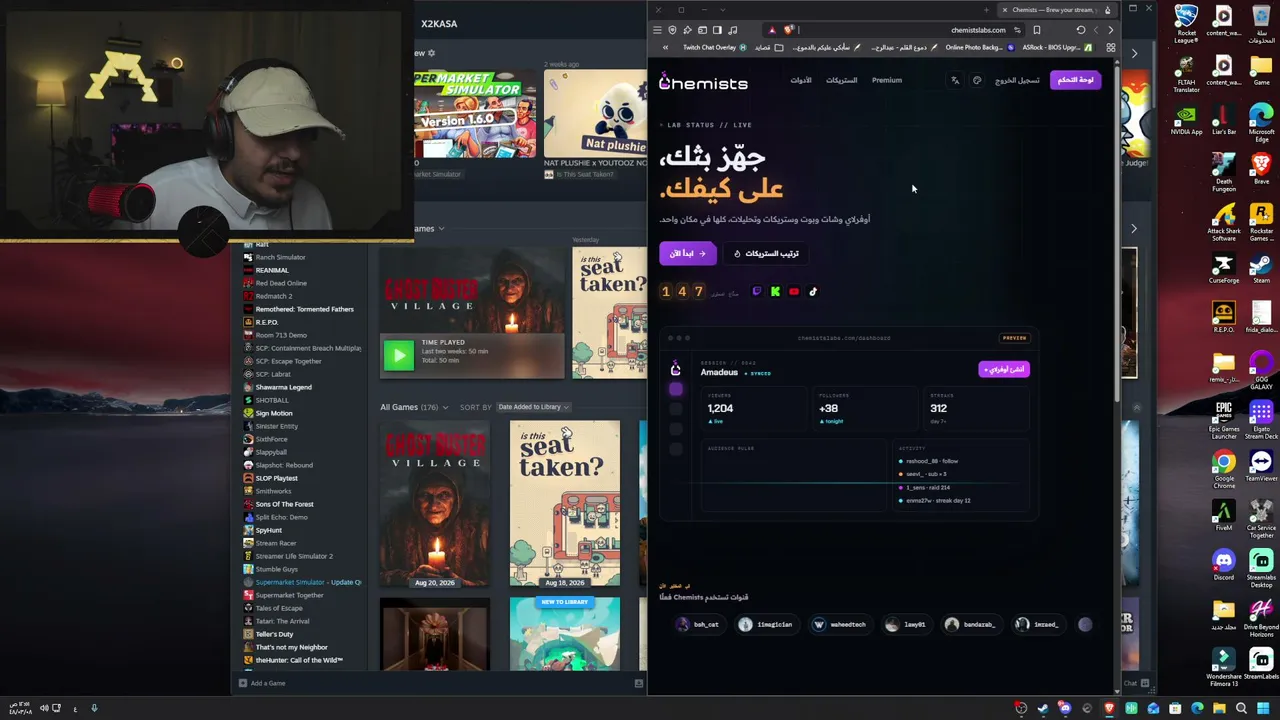Click the bandarab_ channel chip
Screen dimensions: 1280x720
tap(970, 625)
